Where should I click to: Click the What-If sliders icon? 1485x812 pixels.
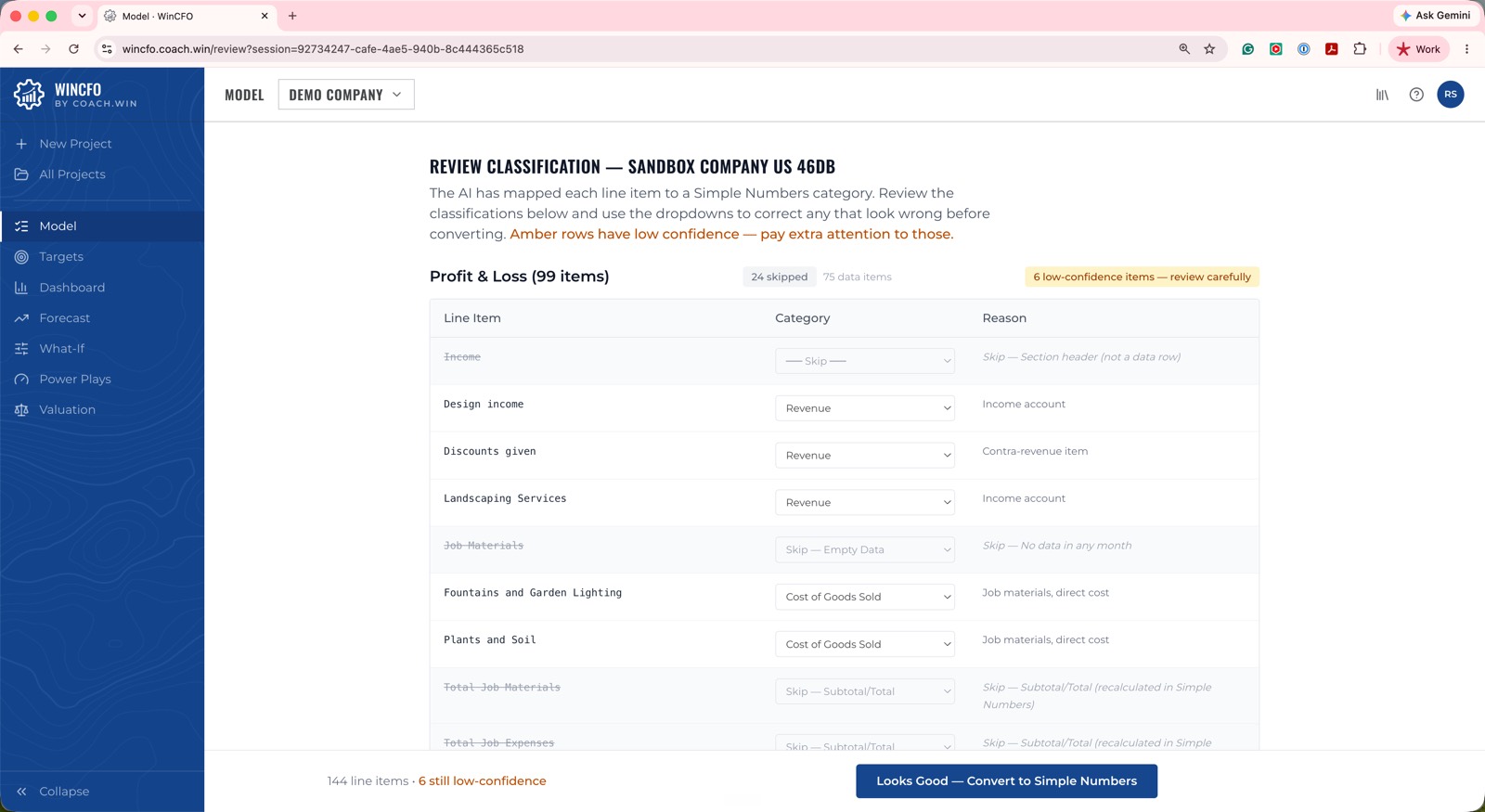[21, 349]
